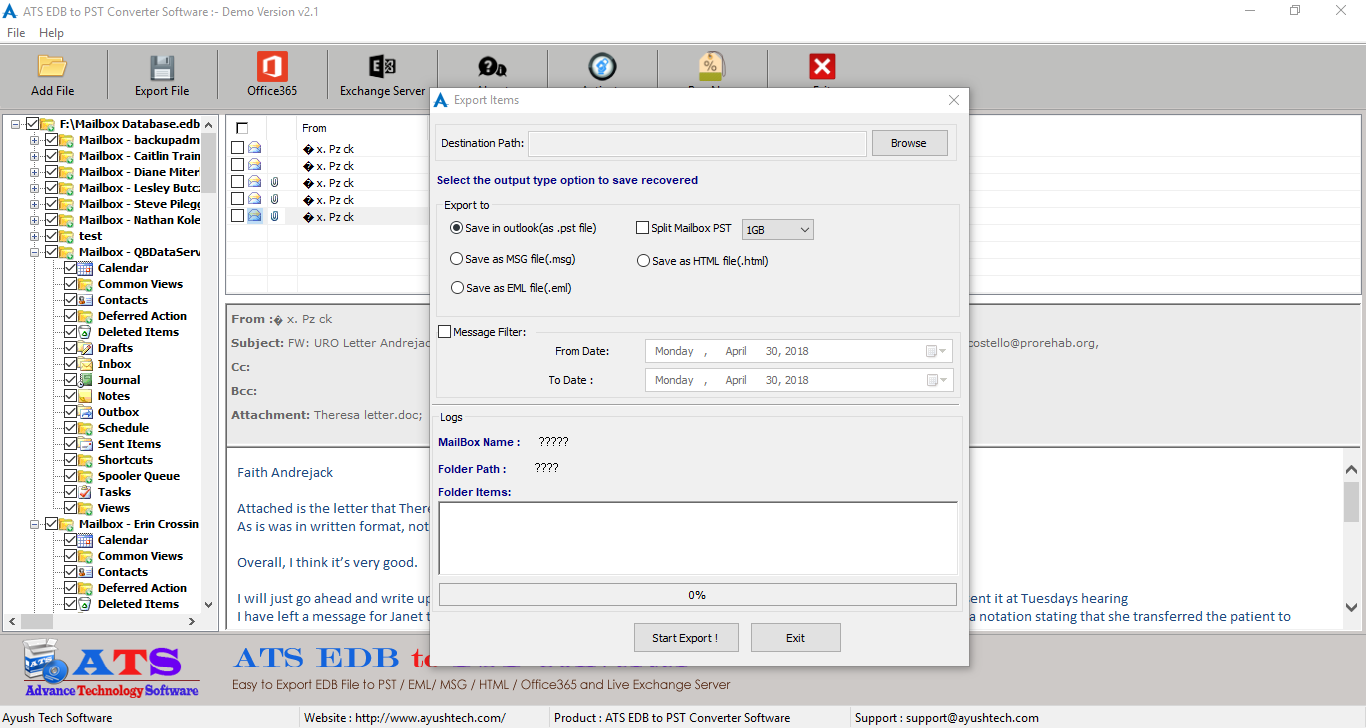Enable the Split Mailbox PST checkbox
This screenshot has height=728, width=1366.
[x=643, y=228]
